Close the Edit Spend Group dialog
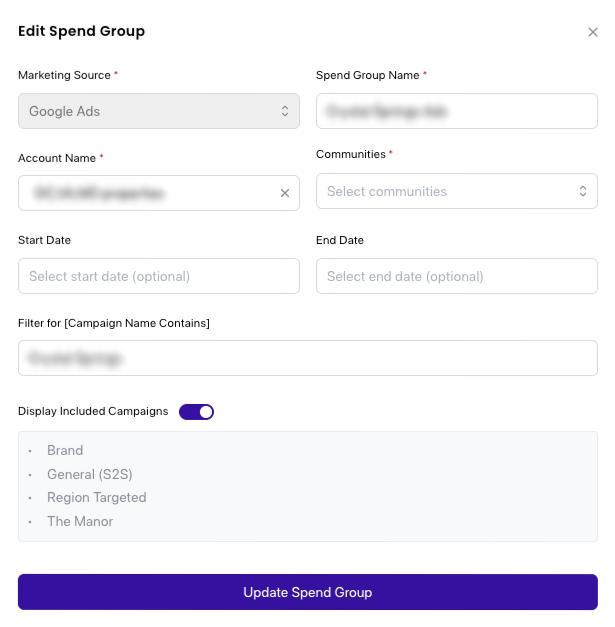This screenshot has width=615, height=627. [593, 32]
